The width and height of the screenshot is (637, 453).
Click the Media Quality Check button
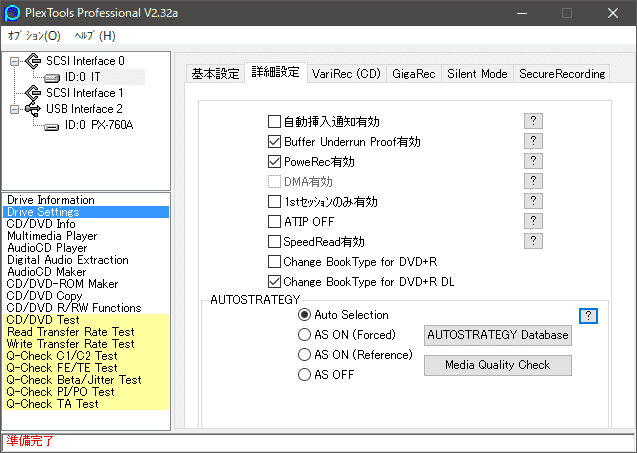[x=498, y=365]
